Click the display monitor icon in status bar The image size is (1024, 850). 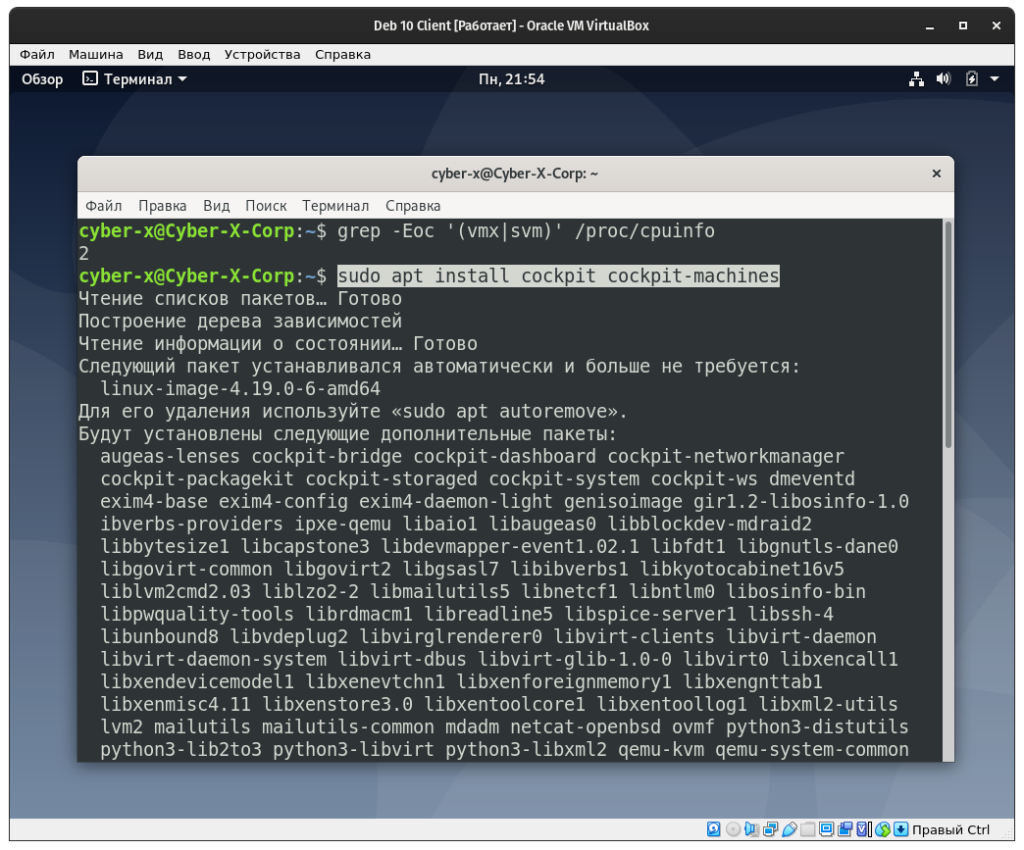827,830
